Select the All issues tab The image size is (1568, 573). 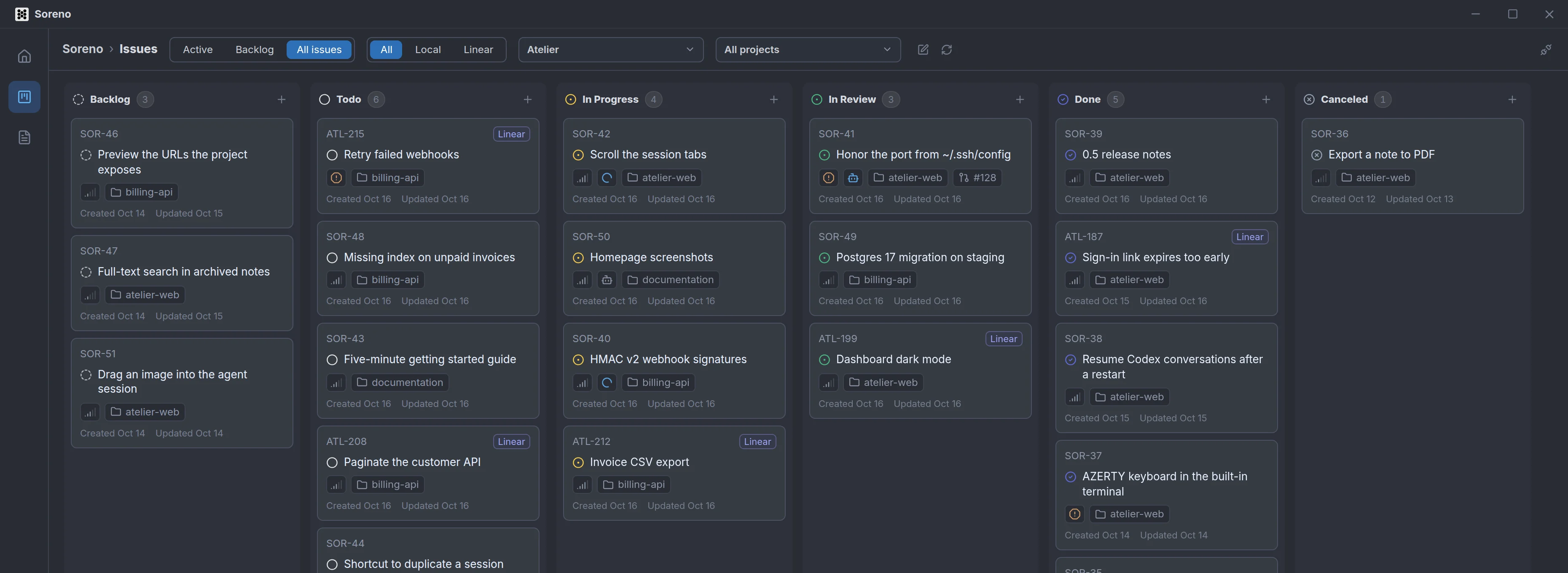coord(319,50)
